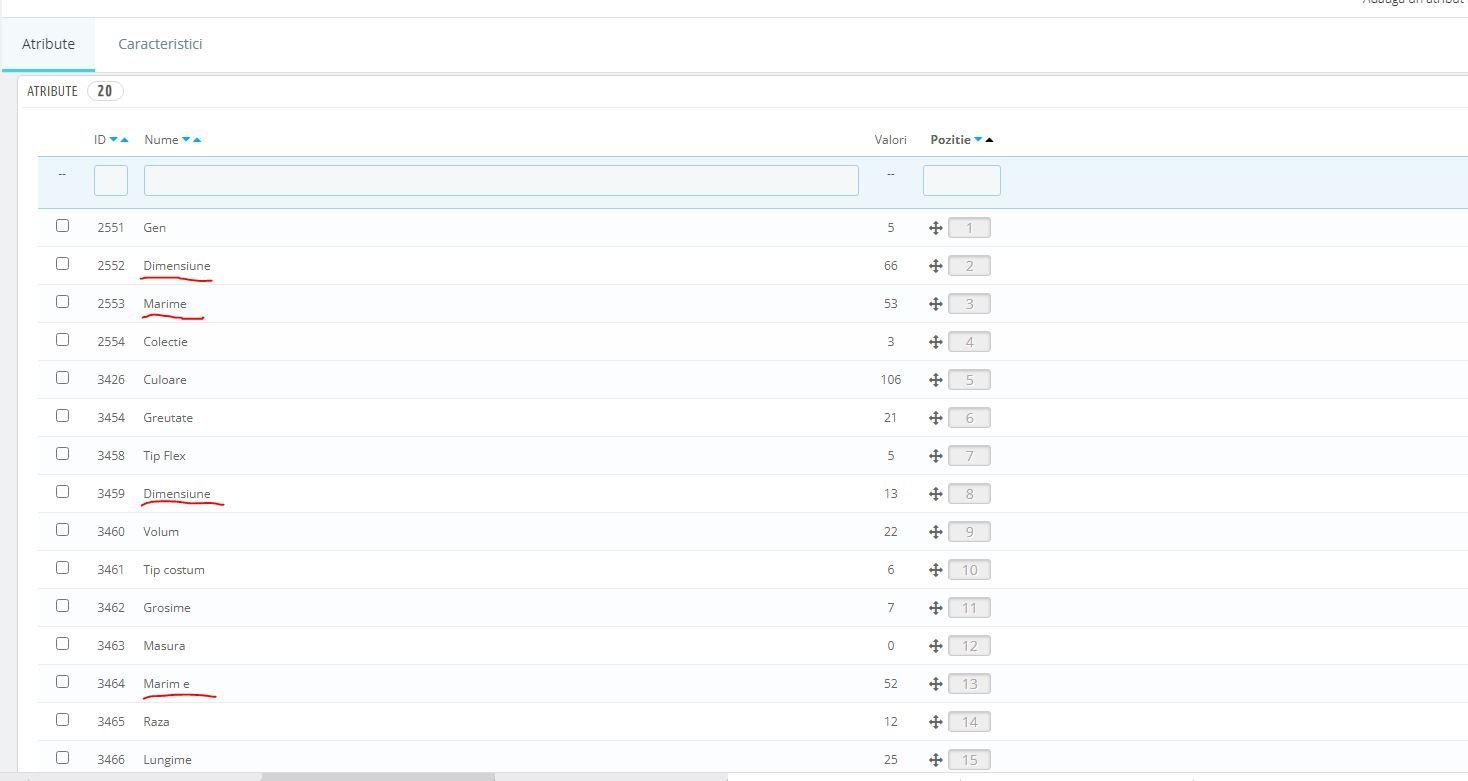The height and width of the screenshot is (781, 1468).
Task: Click move handle of Dimensiune row 2552
Action: pyautogui.click(x=936, y=266)
